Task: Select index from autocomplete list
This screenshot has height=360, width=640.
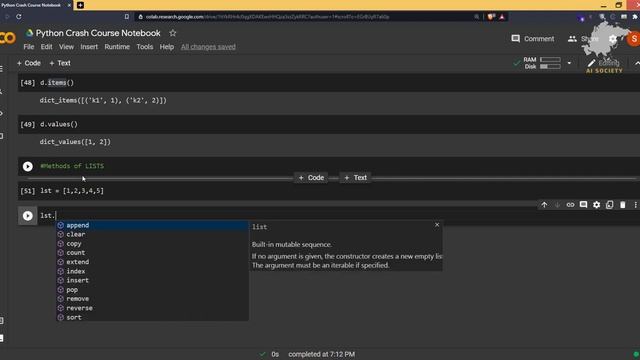Action: point(152,271)
